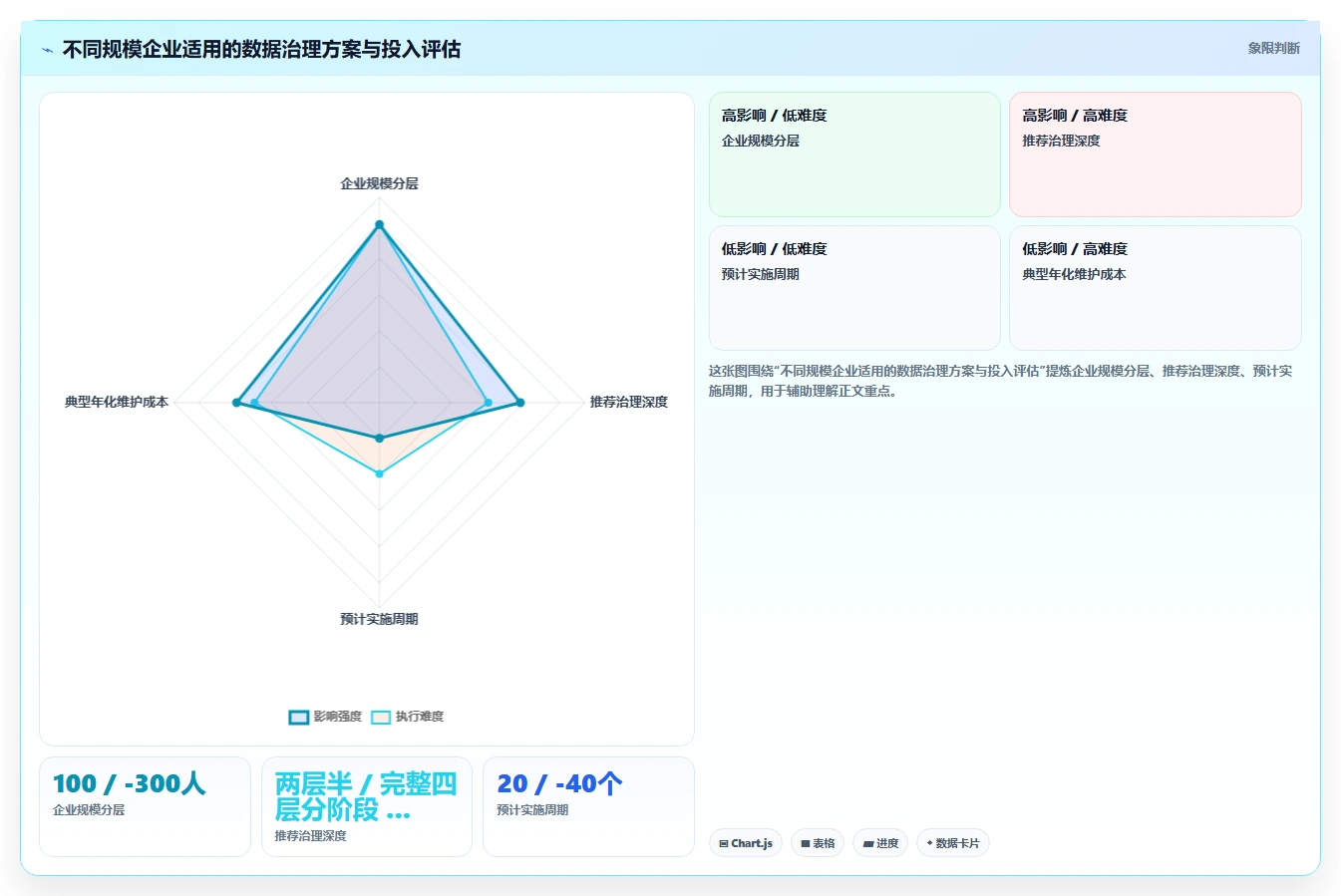1341x896 pixels.
Task: Click the description paragraph below quadrants
Action: 1000,381
